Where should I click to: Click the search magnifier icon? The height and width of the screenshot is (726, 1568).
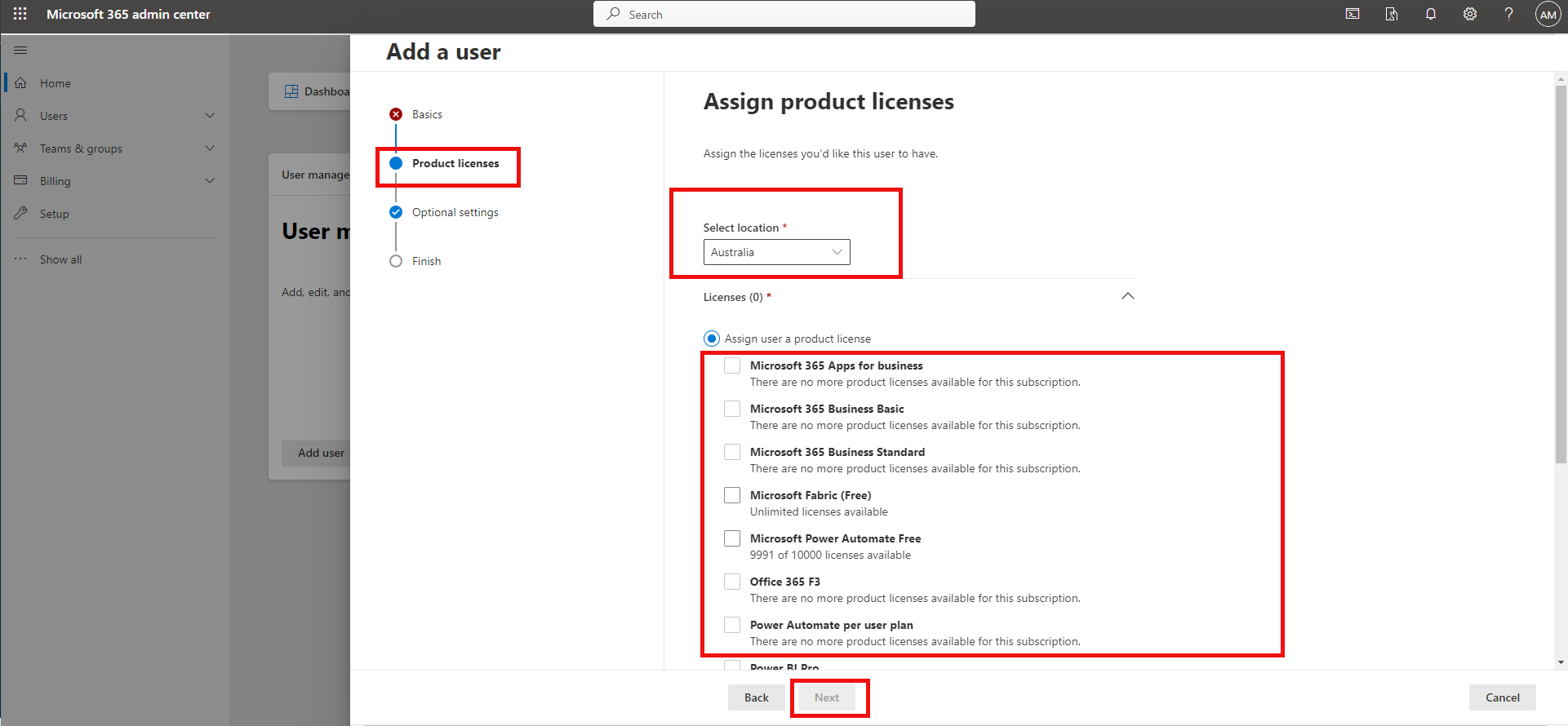coord(613,14)
